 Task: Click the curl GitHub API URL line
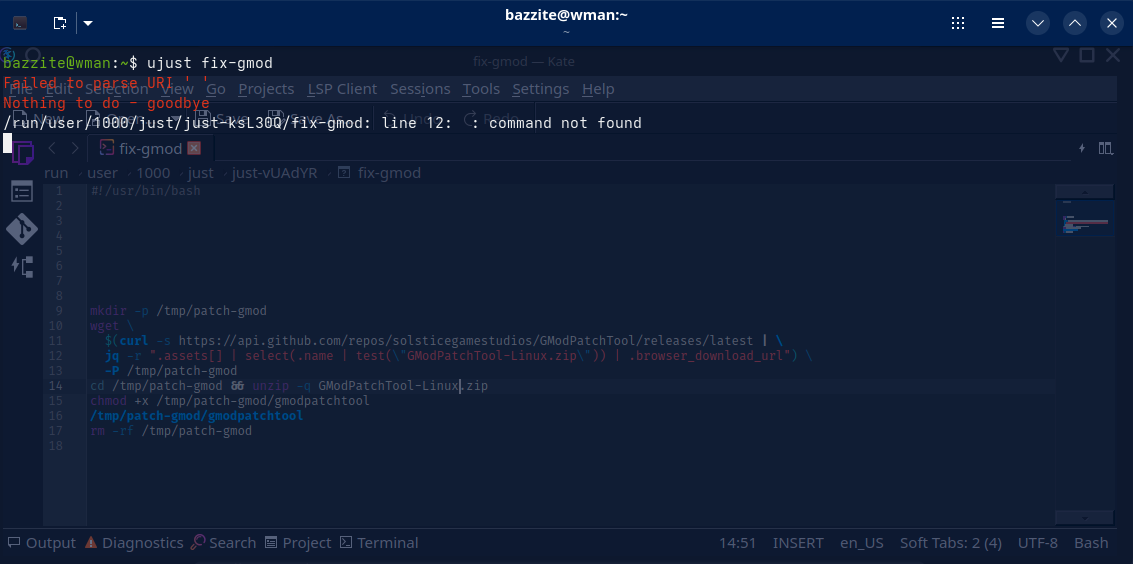[444, 341]
